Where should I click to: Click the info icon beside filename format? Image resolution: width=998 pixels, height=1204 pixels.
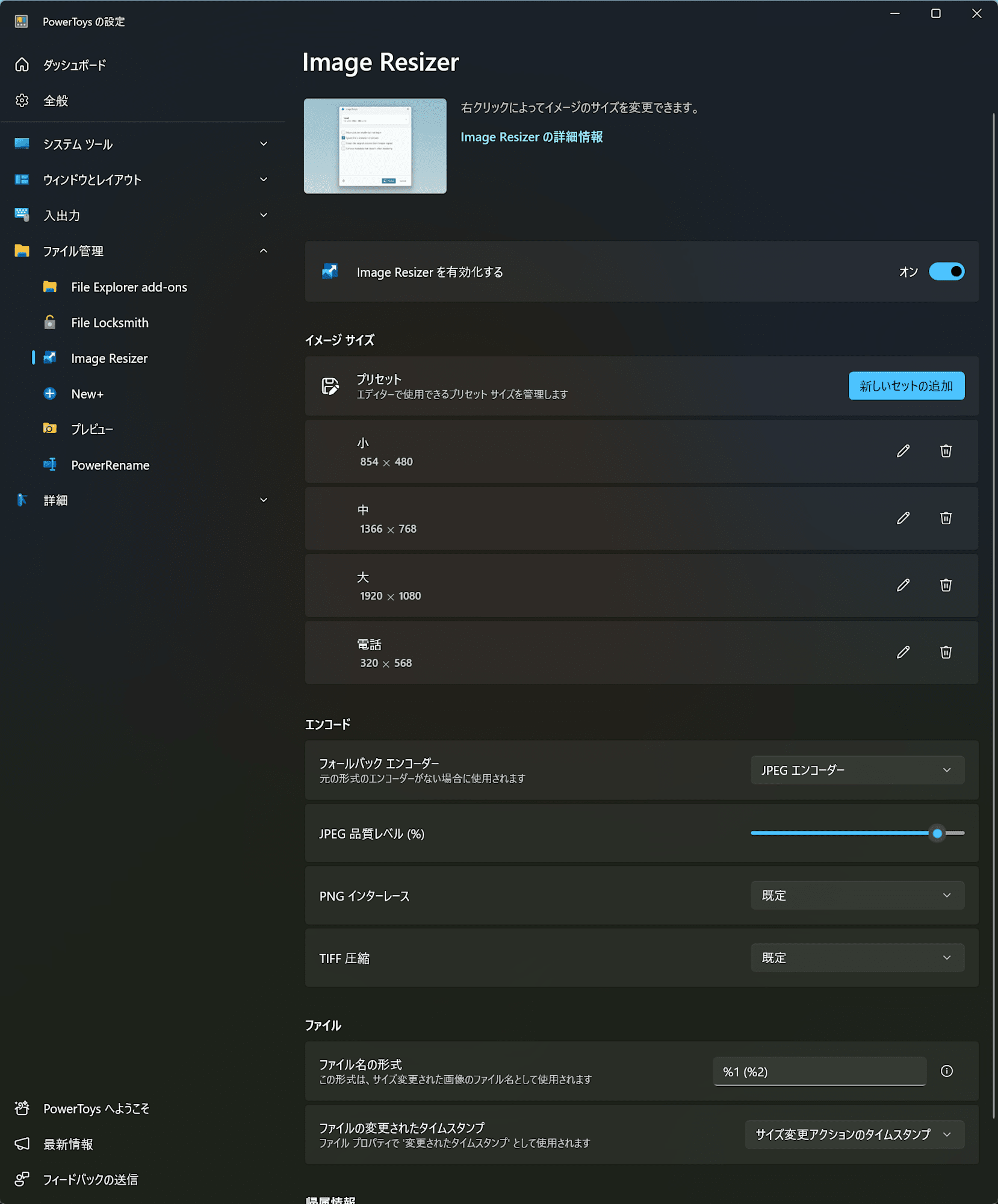(x=946, y=1071)
